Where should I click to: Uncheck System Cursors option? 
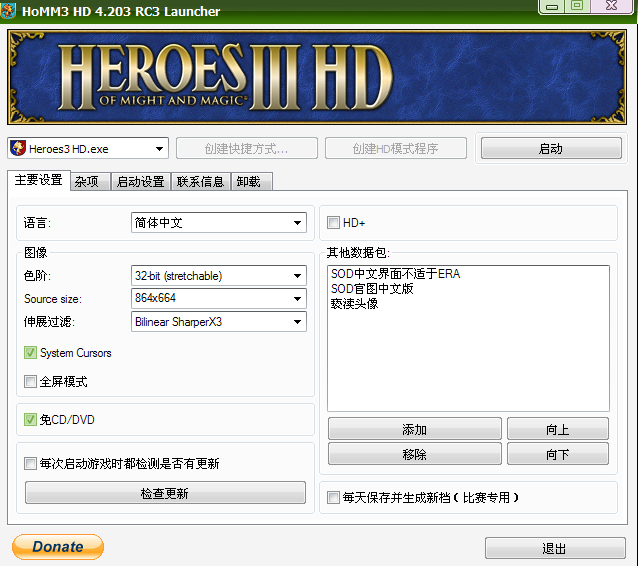30,353
